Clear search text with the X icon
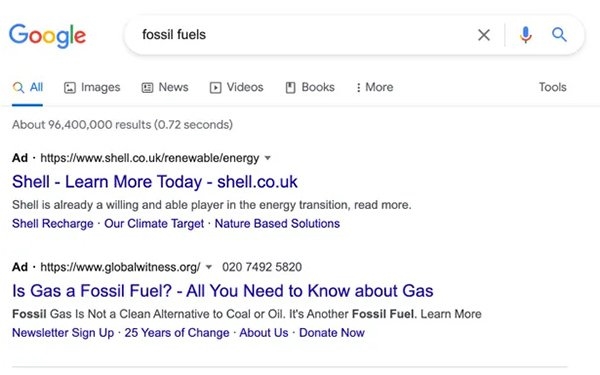The image size is (600, 375). click(484, 35)
